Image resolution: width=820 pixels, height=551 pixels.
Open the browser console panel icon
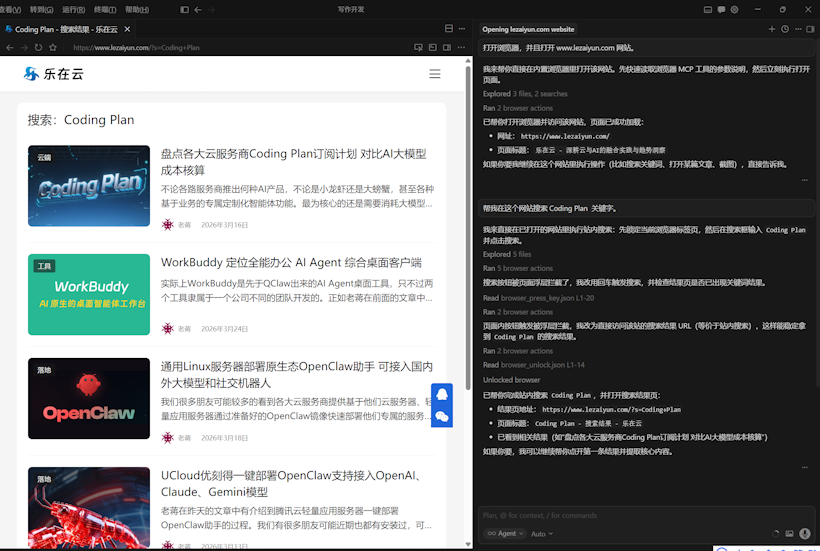point(432,48)
